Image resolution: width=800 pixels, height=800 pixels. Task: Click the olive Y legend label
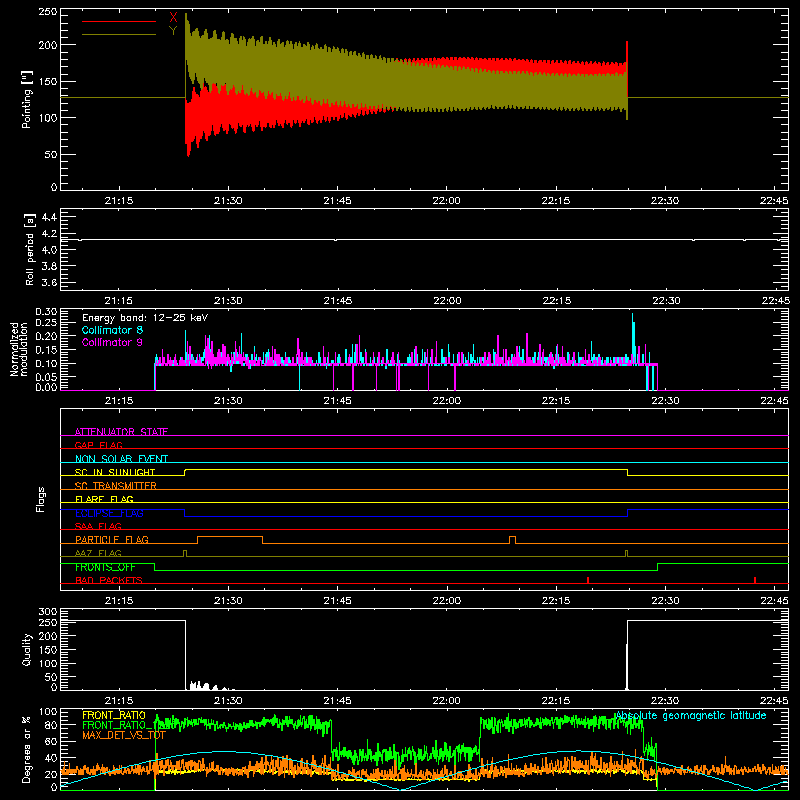tap(173, 31)
